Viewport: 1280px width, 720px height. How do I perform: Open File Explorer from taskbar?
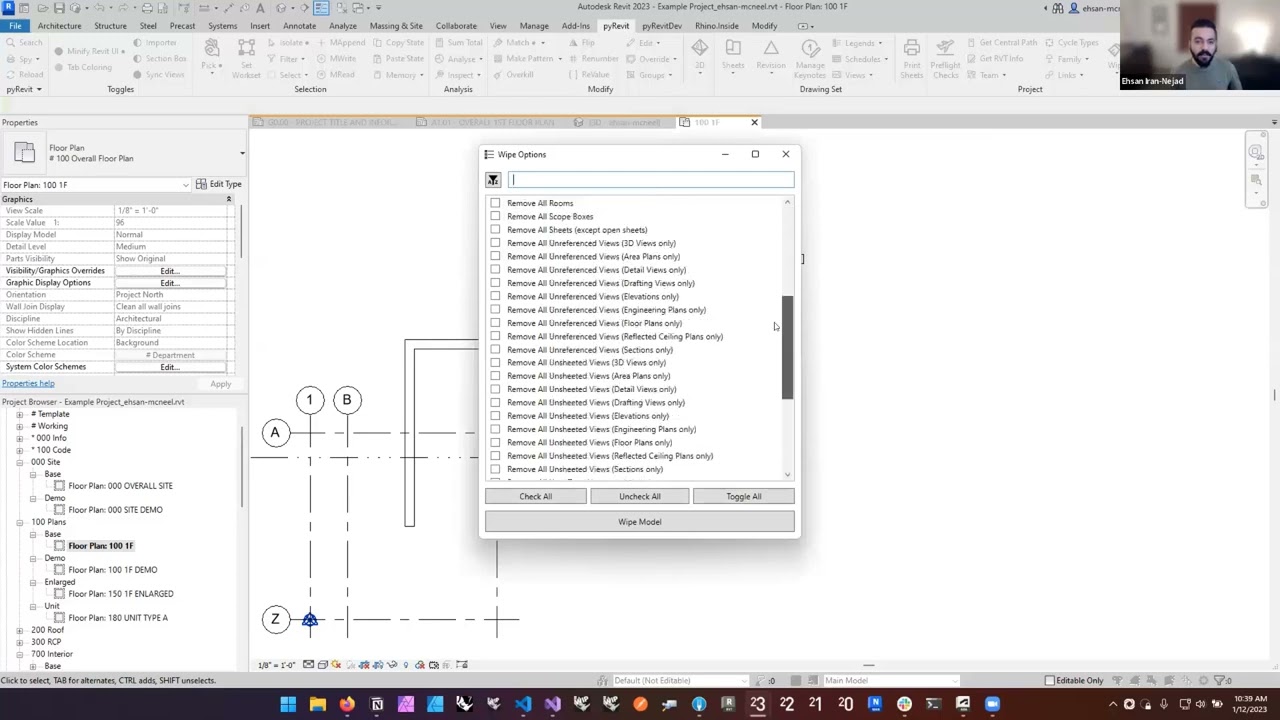click(x=317, y=705)
